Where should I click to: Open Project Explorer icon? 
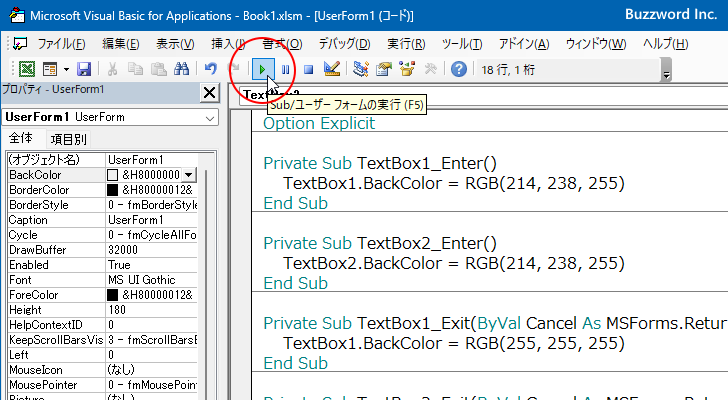pos(360,70)
